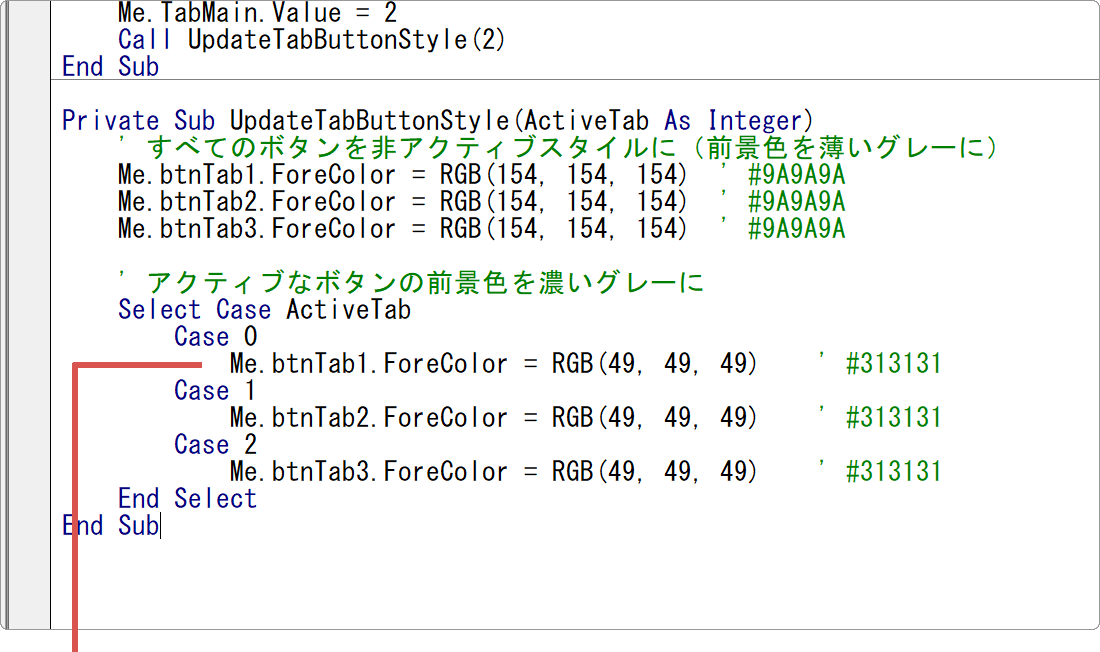Click the #9A9A9A comment on the btnTab1 line
1100x652 pixels.
(x=795, y=175)
